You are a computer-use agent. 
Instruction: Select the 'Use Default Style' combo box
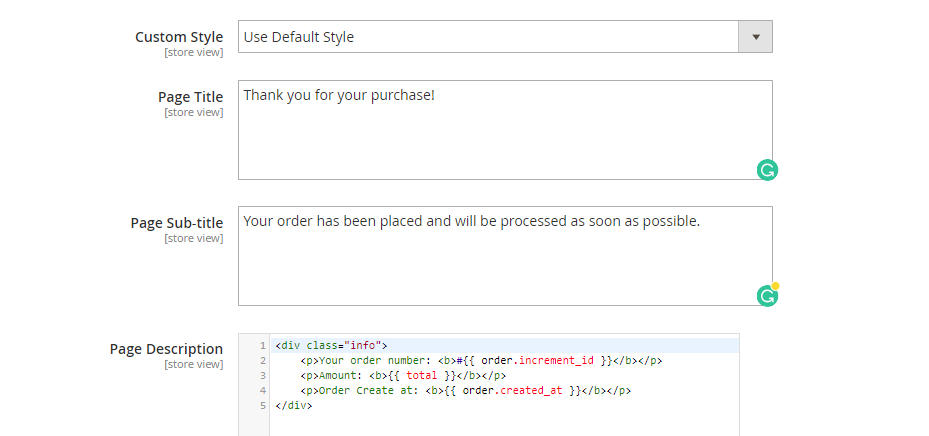click(x=505, y=37)
